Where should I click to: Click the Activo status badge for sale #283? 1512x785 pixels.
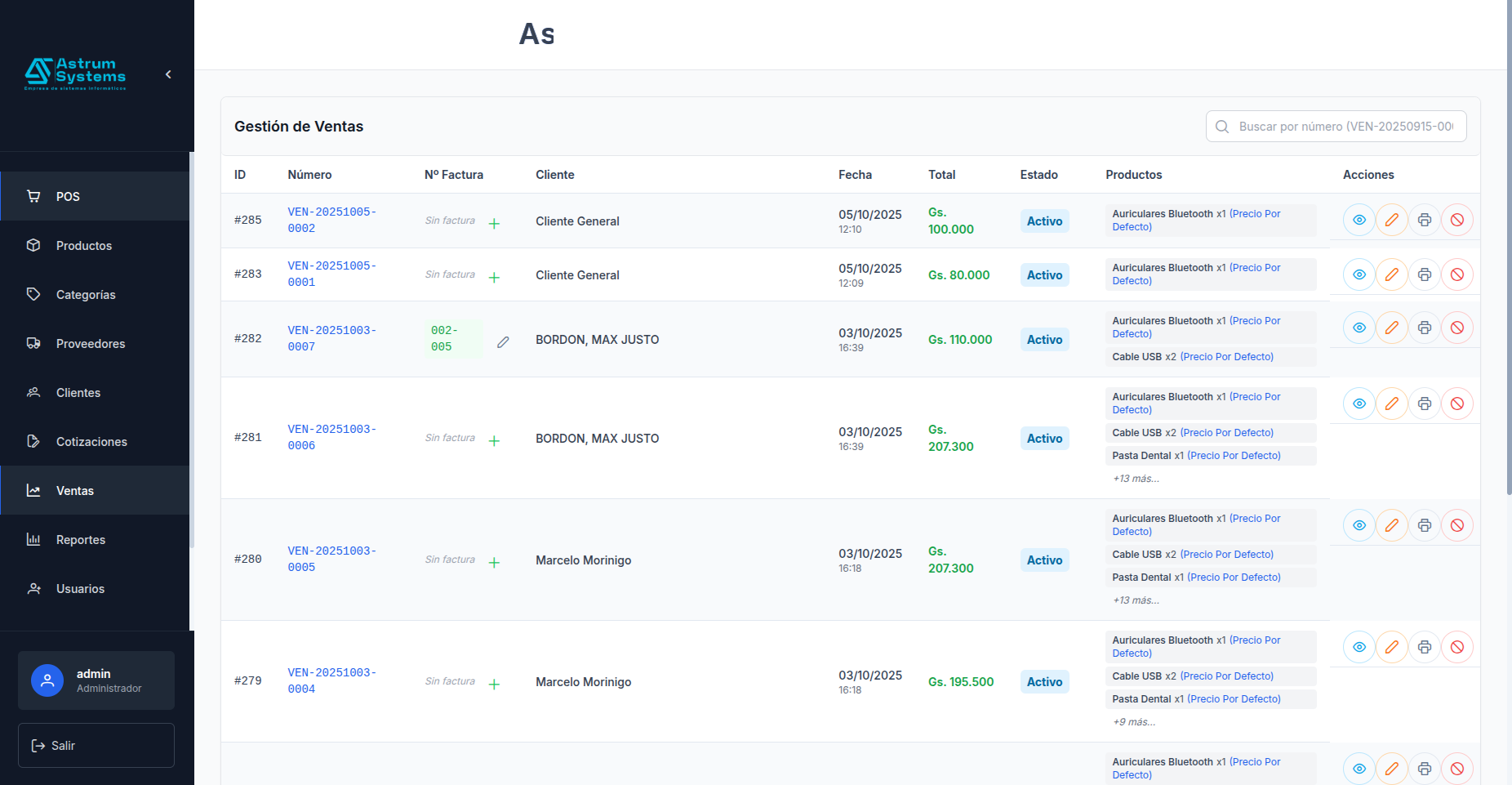click(x=1044, y=275)
